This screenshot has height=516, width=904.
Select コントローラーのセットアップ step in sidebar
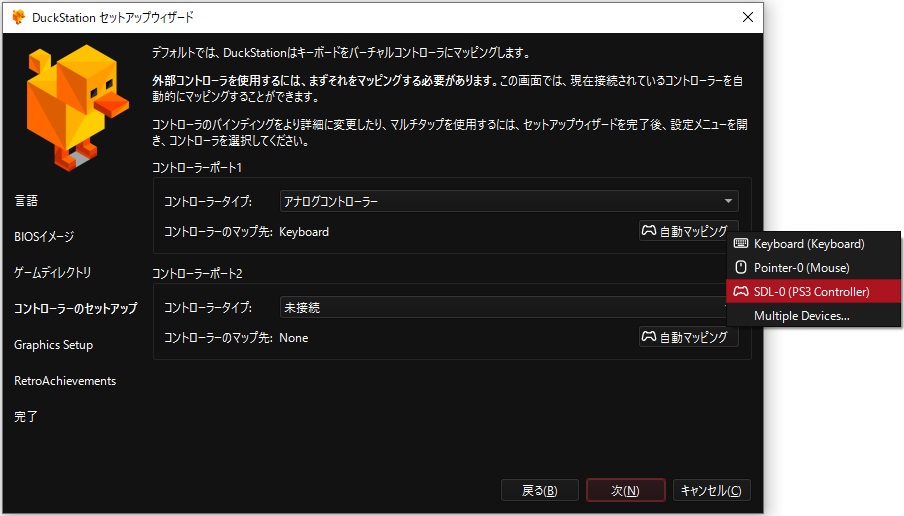click(x=76, y=308)
